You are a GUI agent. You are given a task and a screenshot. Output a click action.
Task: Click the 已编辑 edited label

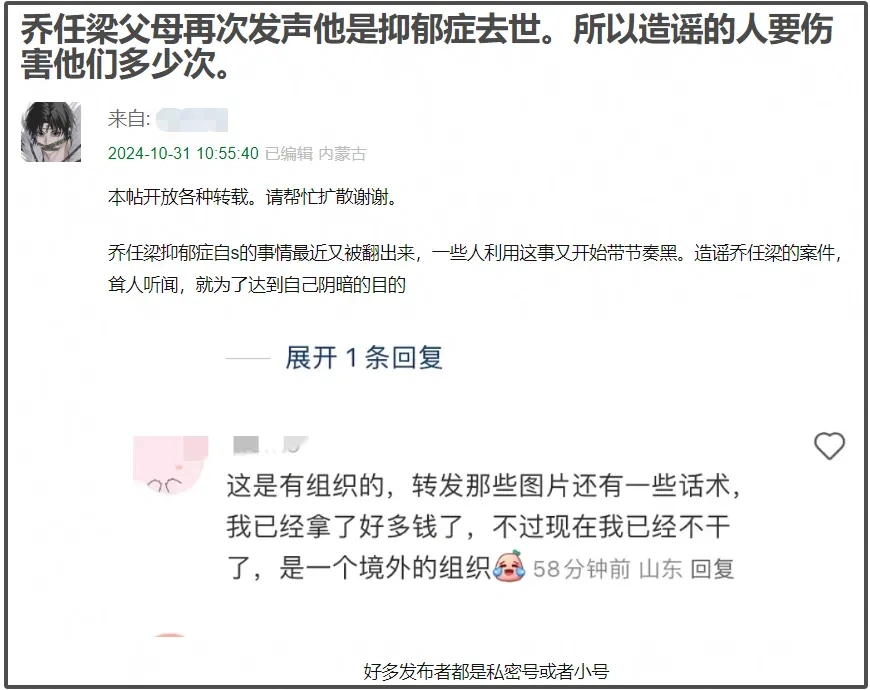289,153
